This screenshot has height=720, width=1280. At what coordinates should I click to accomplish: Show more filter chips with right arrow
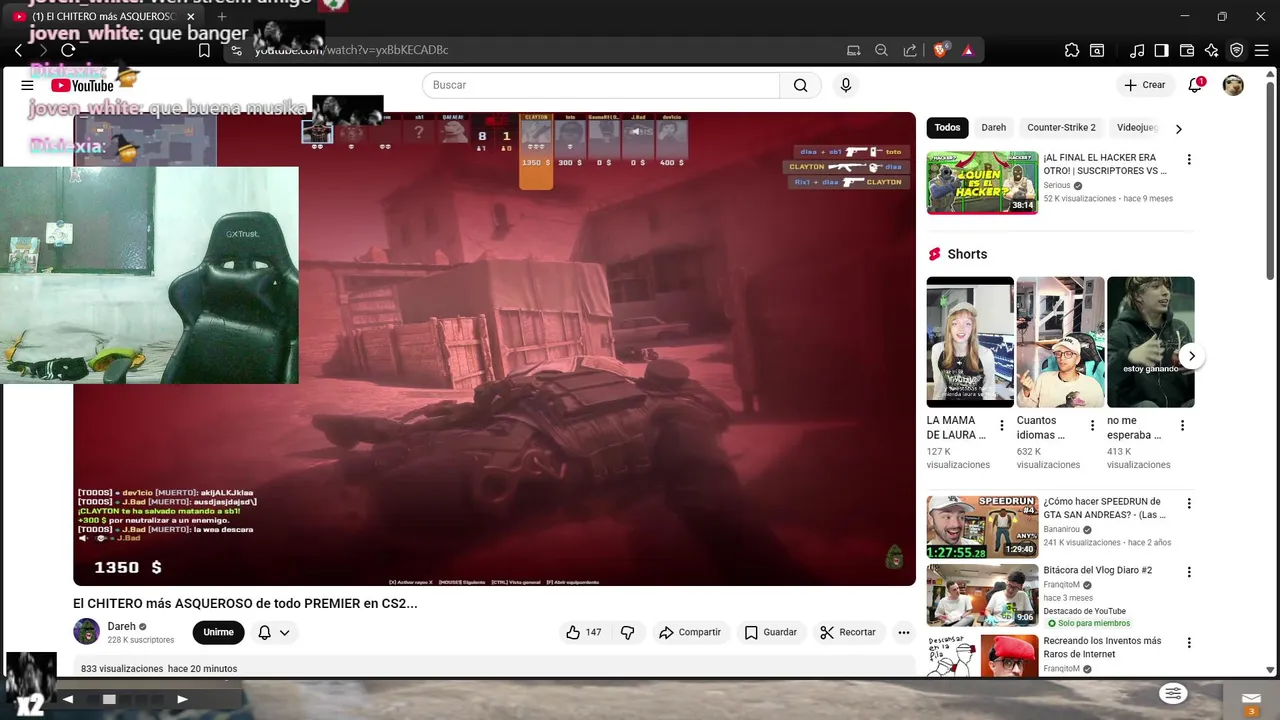pos(1178,128)
